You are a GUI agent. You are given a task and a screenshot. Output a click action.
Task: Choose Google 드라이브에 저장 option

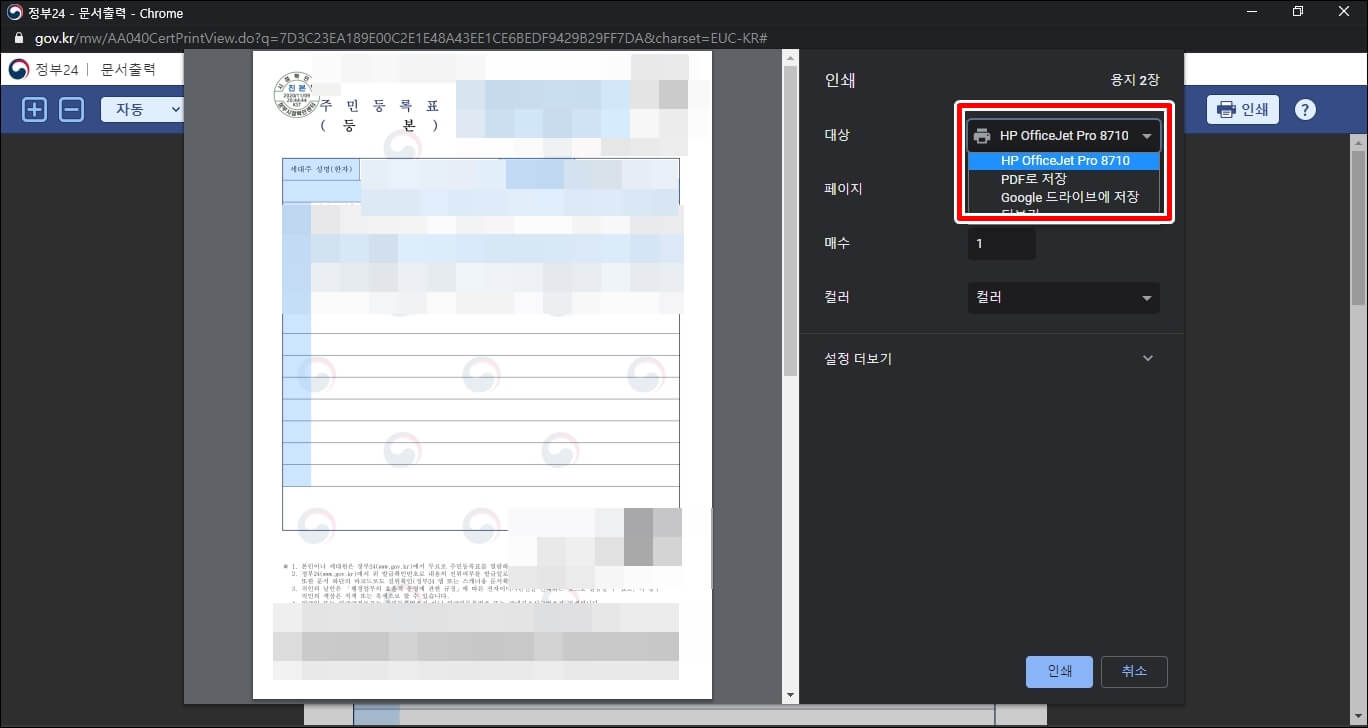pos(1064,197)
